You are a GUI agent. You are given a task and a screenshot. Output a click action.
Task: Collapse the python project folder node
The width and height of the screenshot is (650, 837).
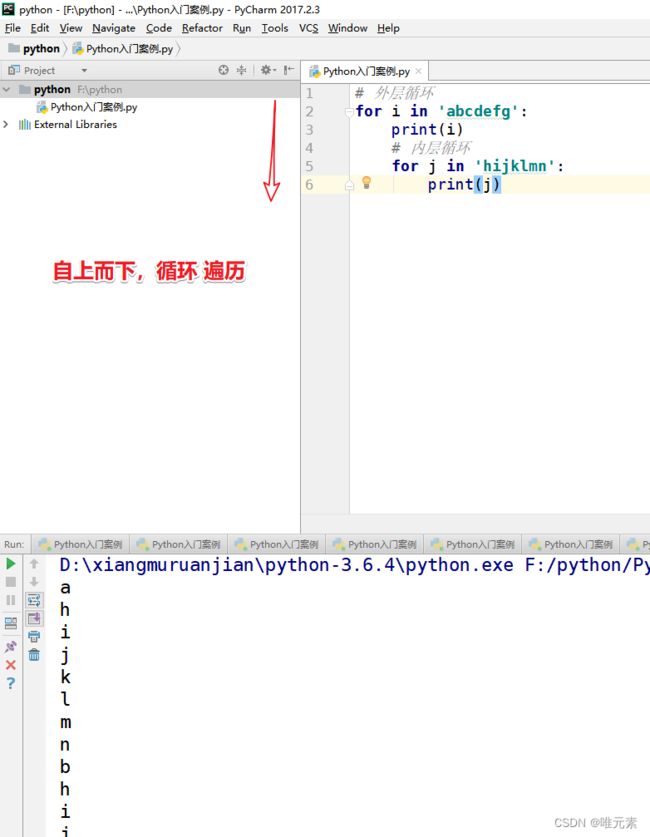pos(7,89)
